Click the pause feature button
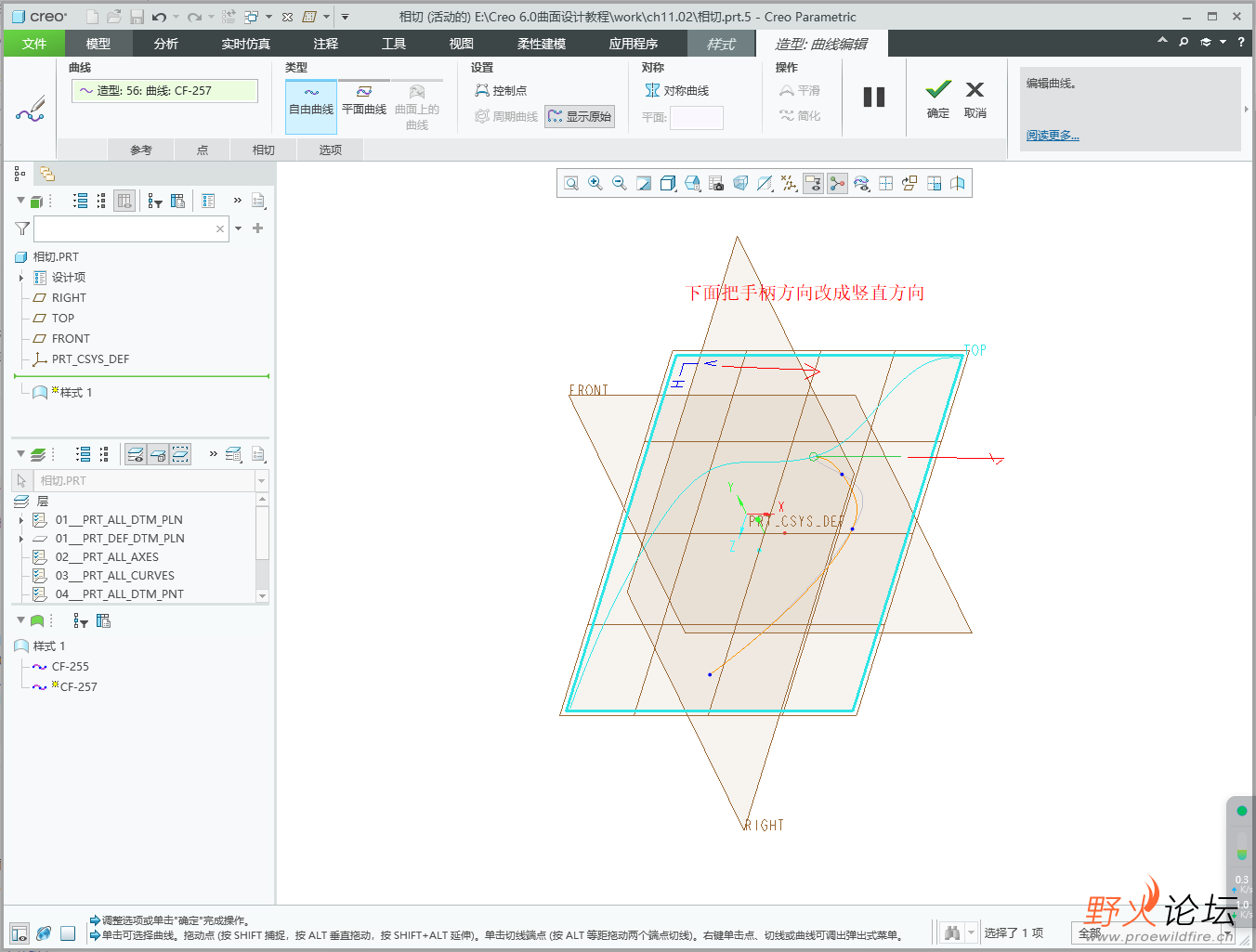 pyautogui.click(x=874, y=98)
